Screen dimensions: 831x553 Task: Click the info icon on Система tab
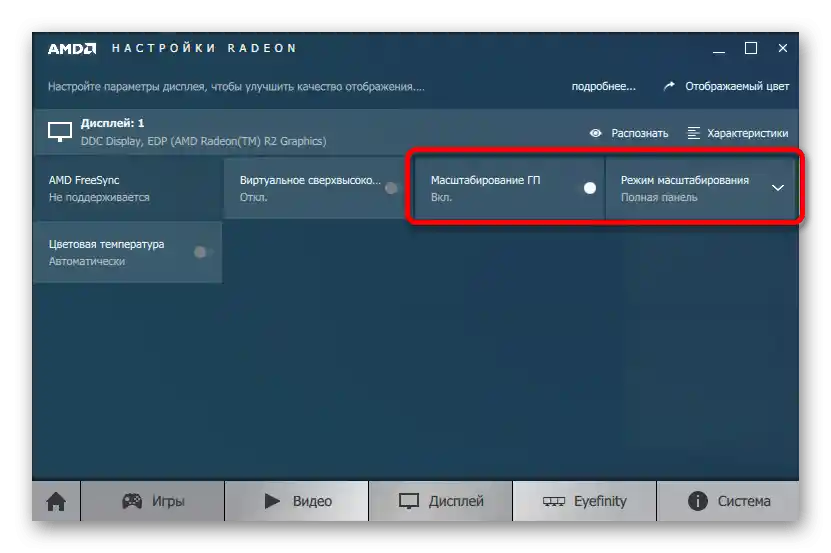point(697,501)
